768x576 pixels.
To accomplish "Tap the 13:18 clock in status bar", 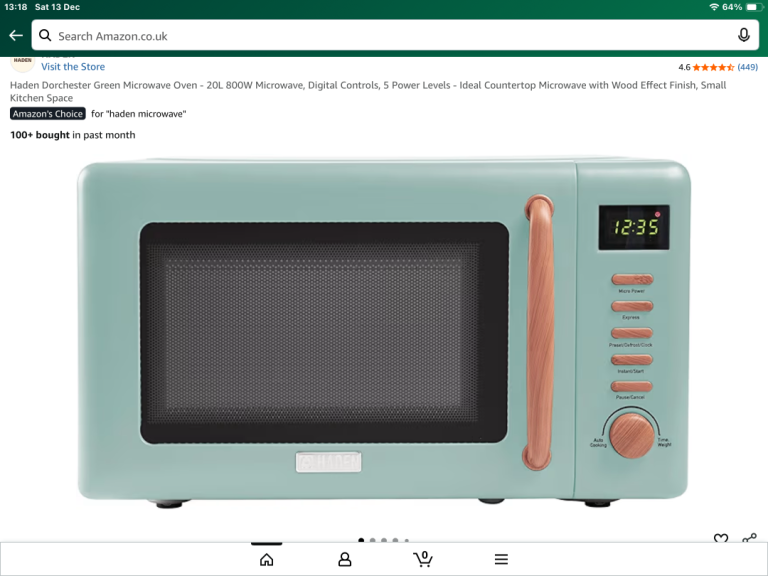I will pos(16,7).
